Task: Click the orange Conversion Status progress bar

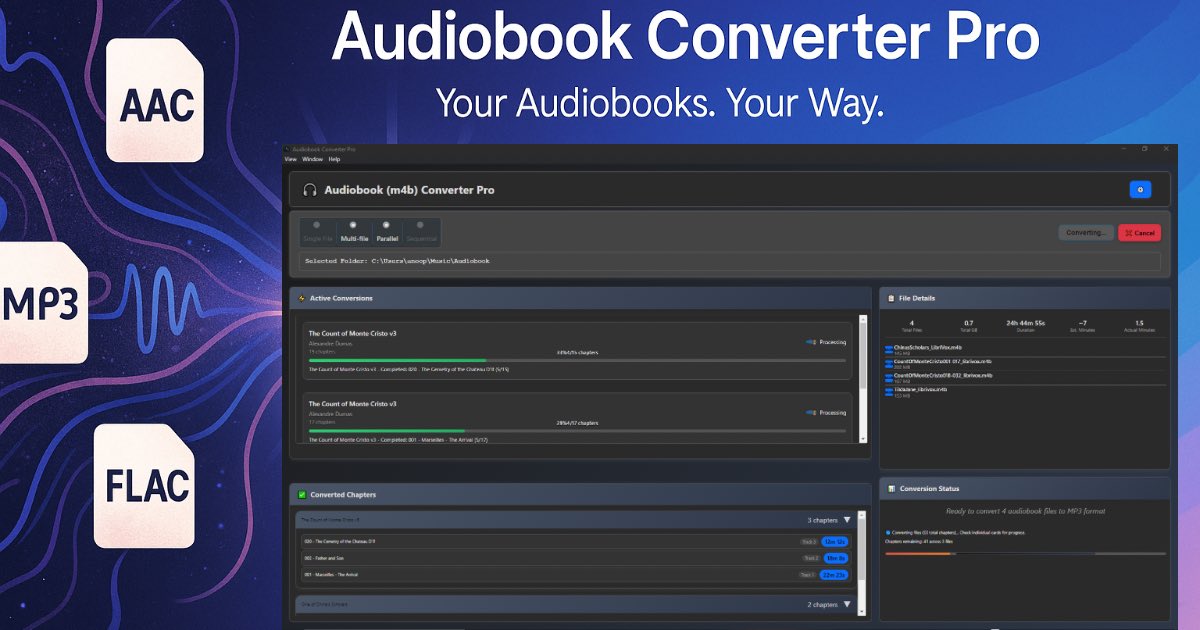Action: pos(918,553)
